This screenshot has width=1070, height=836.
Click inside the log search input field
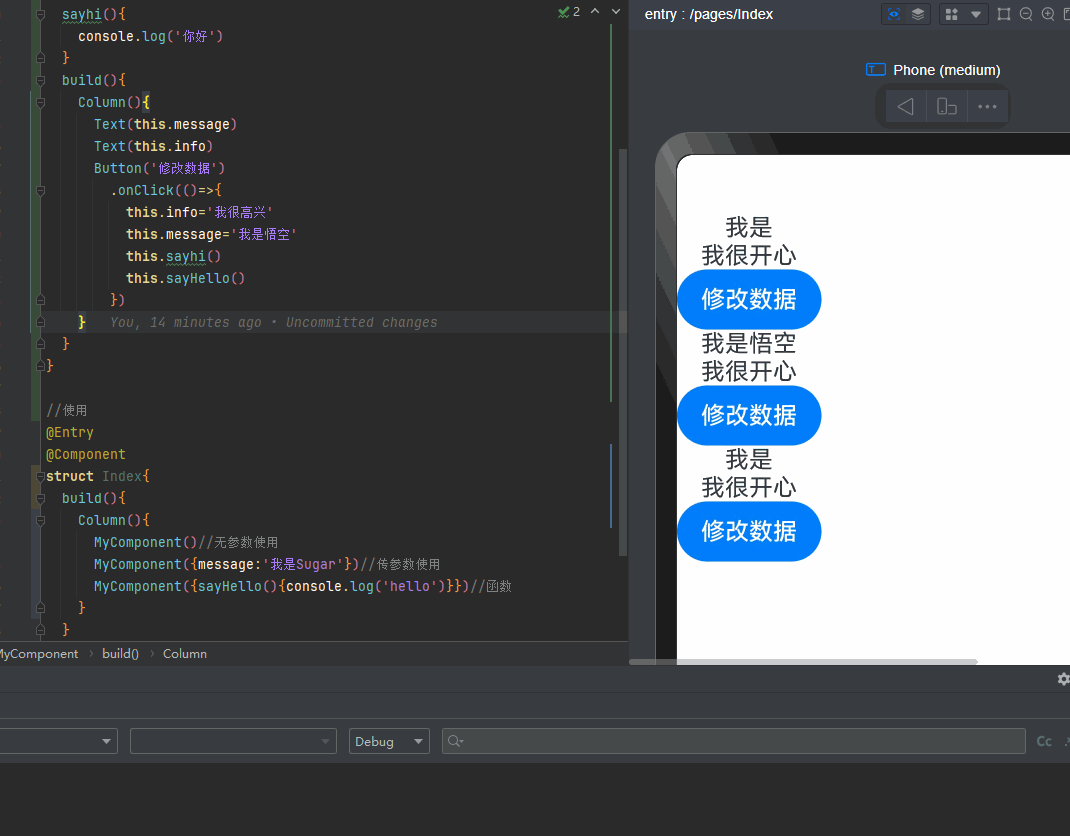(734, 741)
